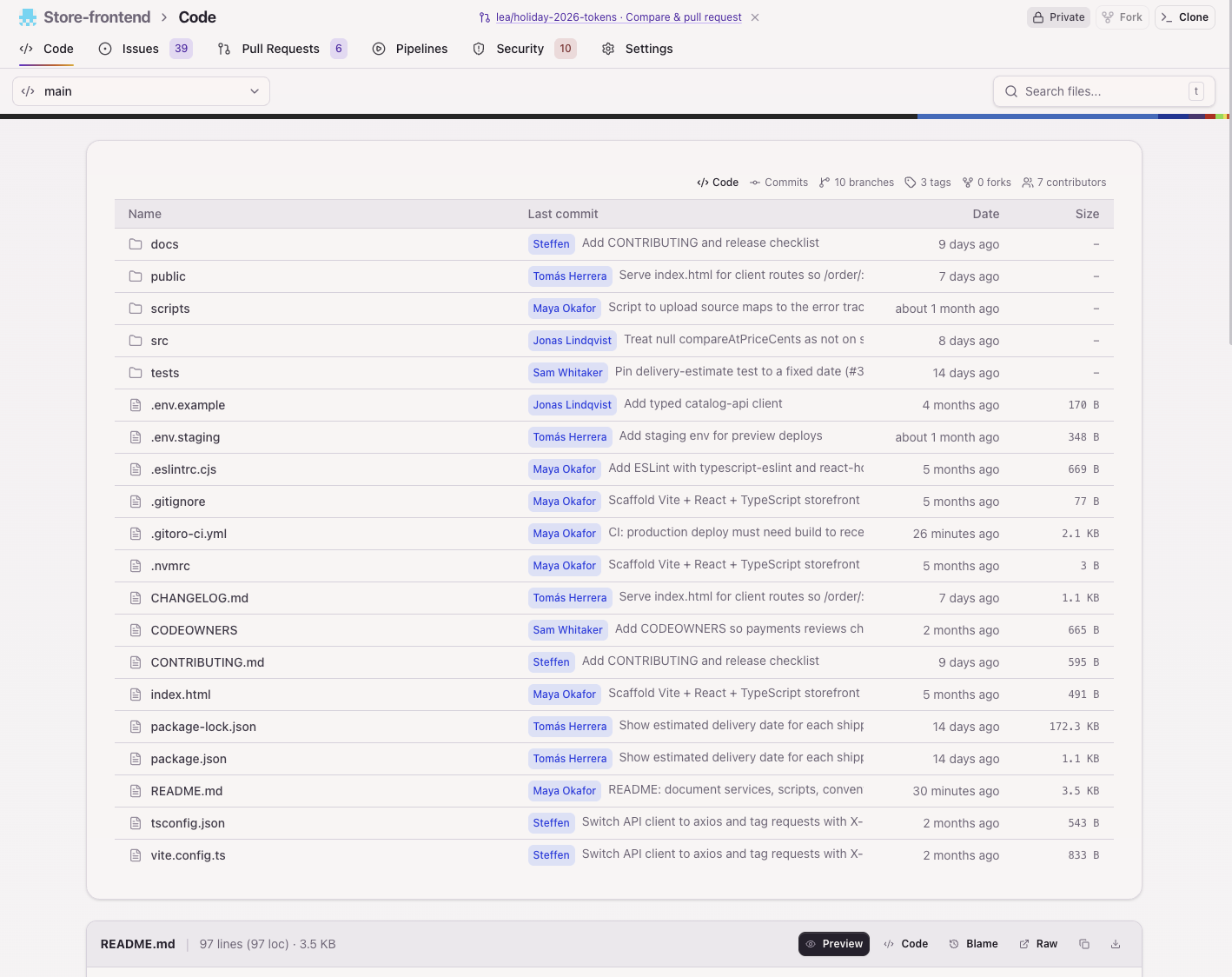
Task: Click the scripts folder icon
Action: tap(136, 309)
